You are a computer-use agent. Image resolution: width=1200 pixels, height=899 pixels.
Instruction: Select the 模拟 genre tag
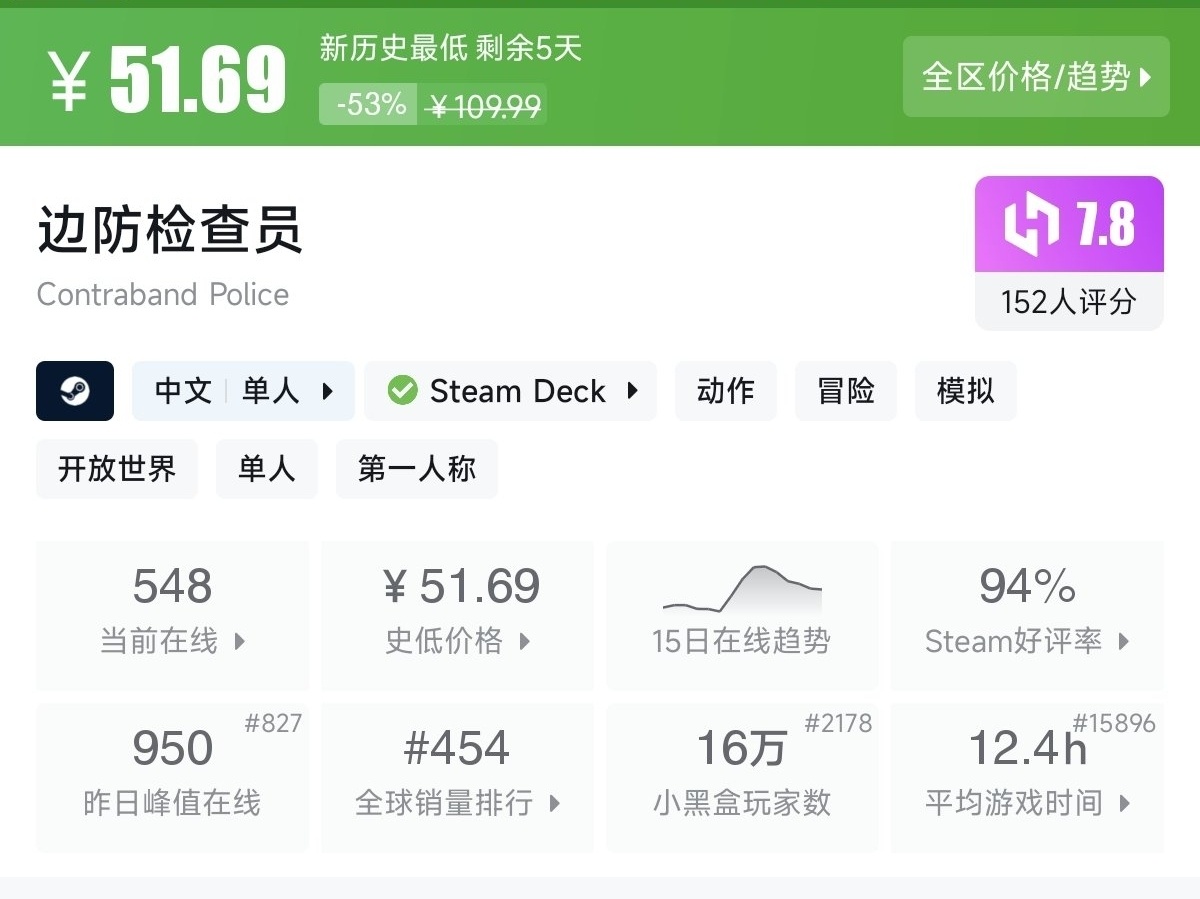(x=965, y=391)
